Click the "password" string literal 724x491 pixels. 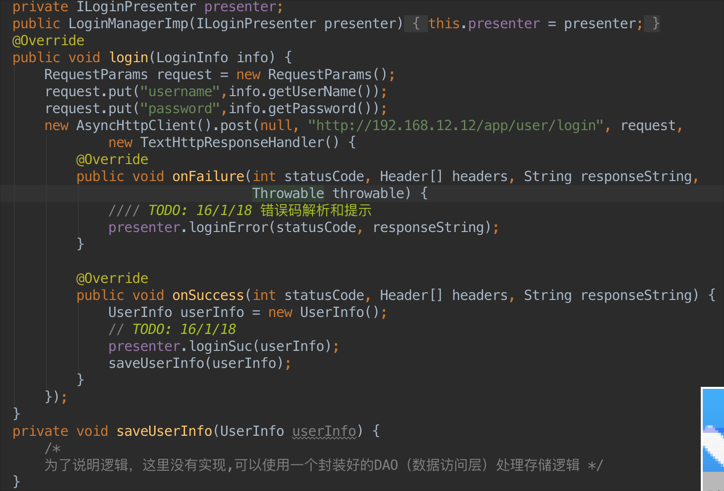[x=180, y=109]
